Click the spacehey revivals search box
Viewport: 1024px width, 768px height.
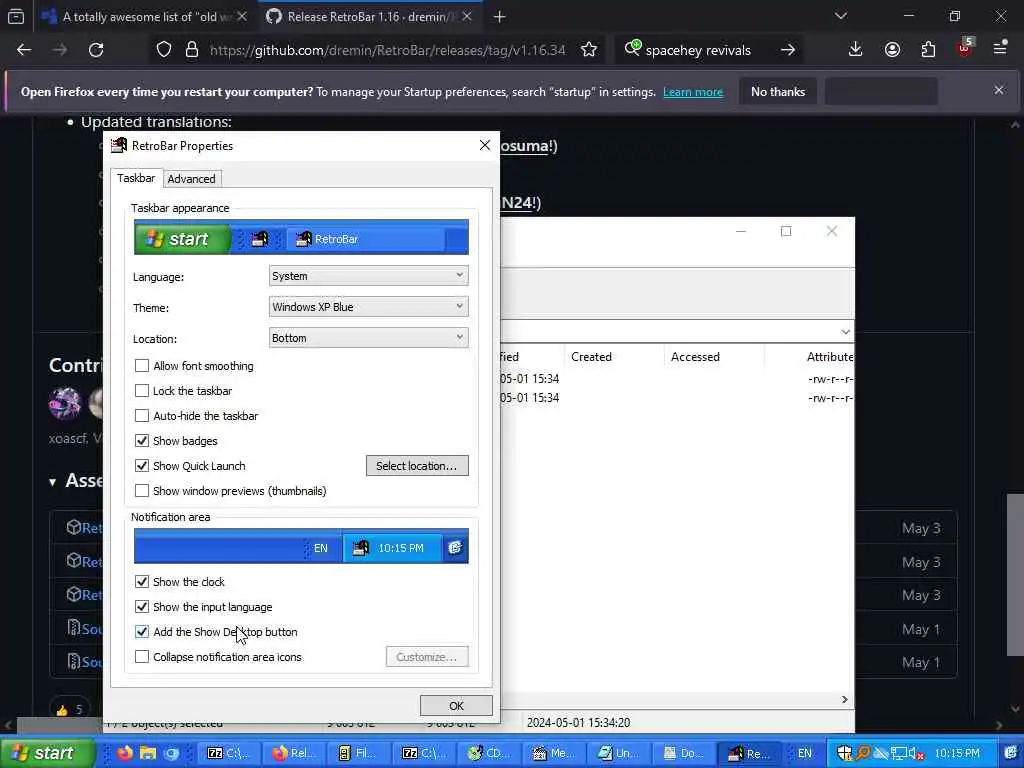coord(697,50)
